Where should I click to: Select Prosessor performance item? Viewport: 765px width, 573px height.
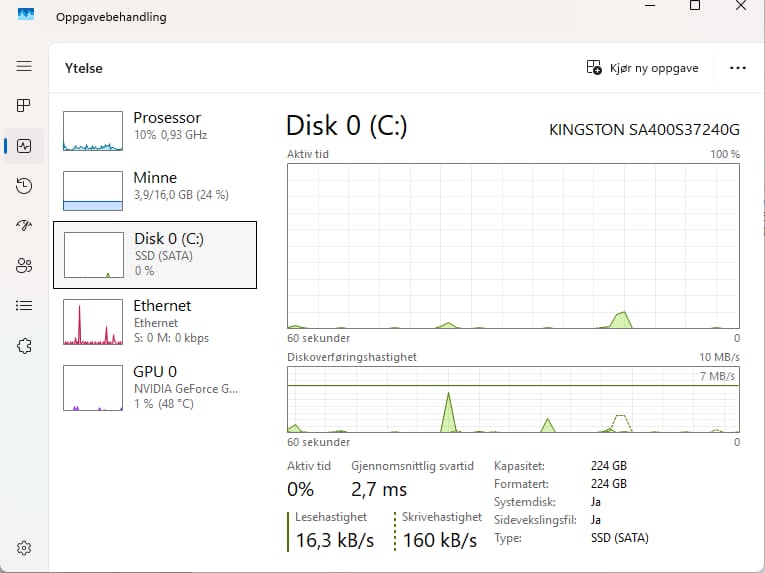(155, 130)
